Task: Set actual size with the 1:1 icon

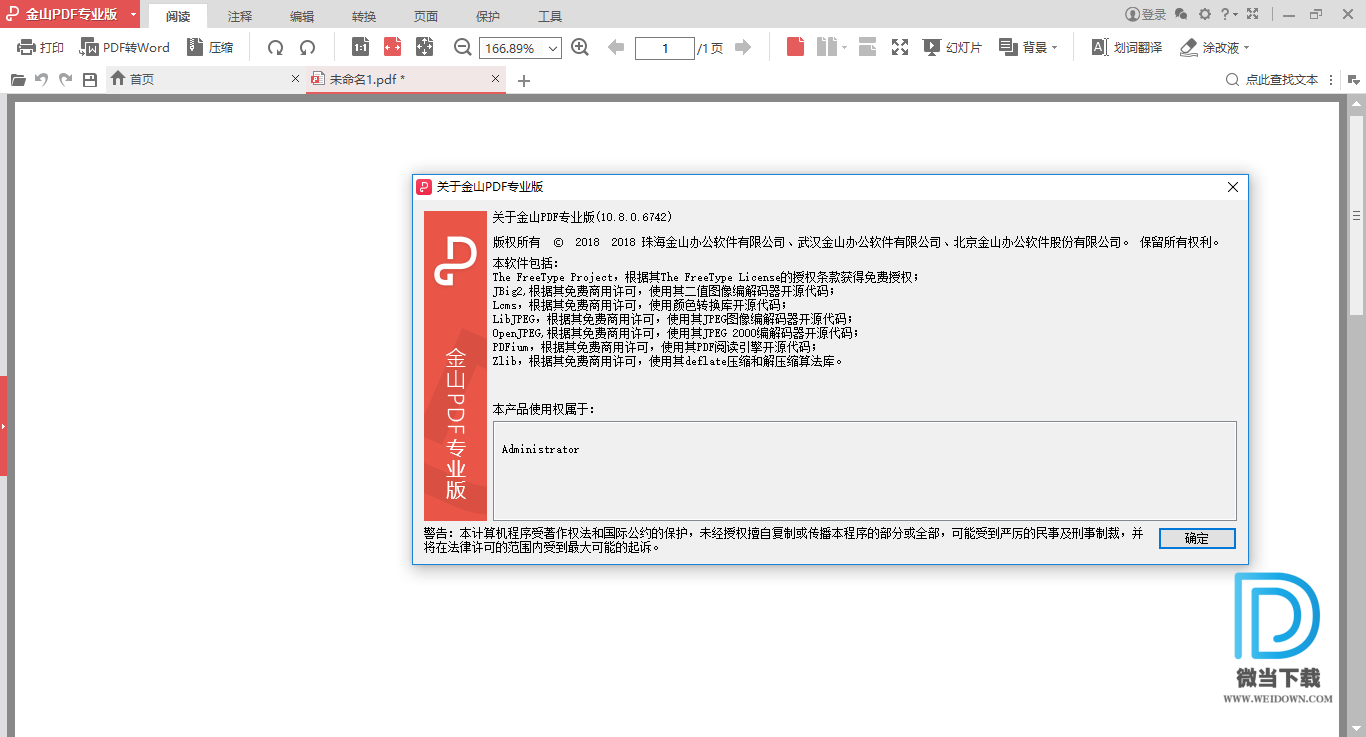Action: 361,47
